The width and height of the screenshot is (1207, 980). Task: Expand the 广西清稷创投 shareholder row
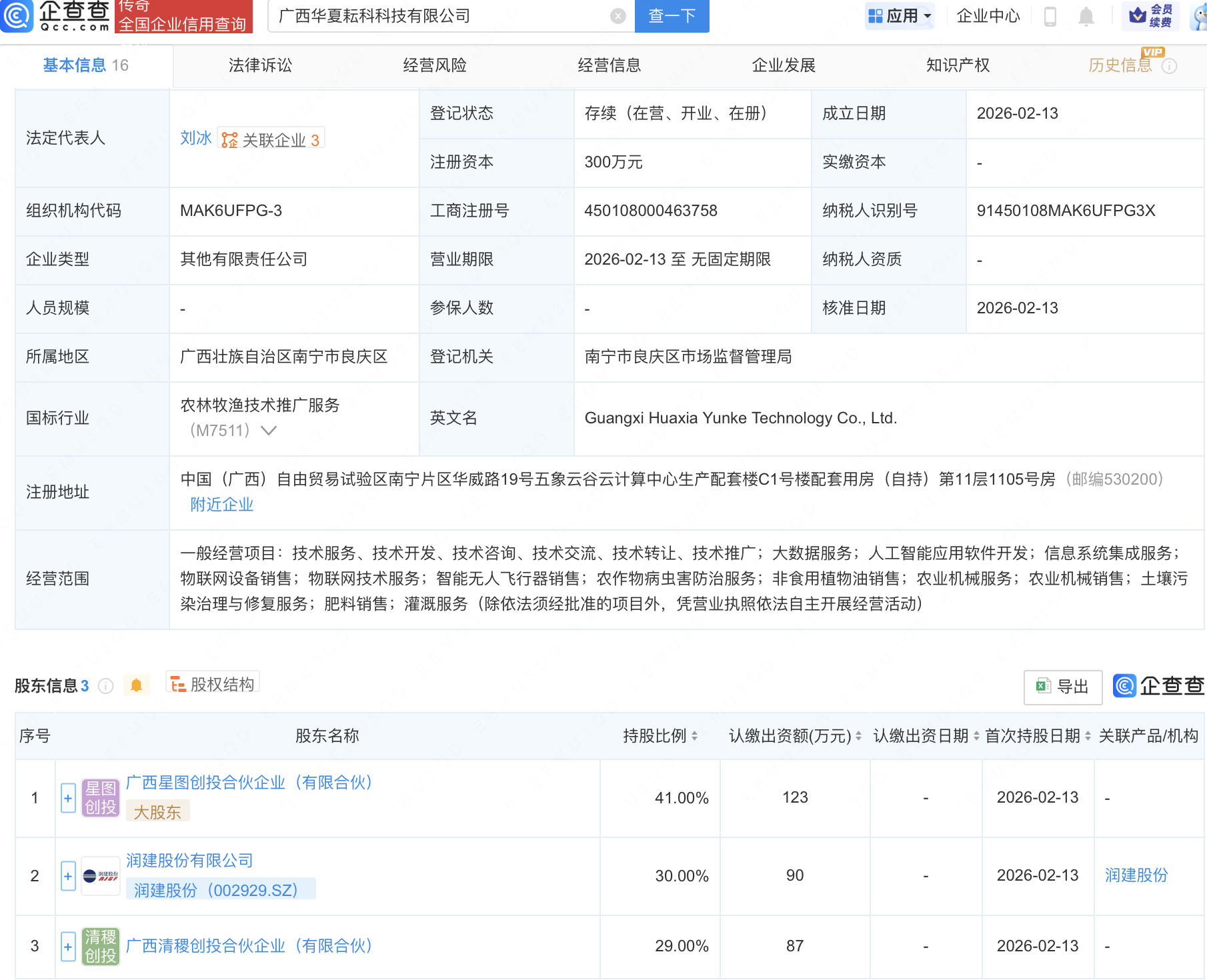click(68, 946)
